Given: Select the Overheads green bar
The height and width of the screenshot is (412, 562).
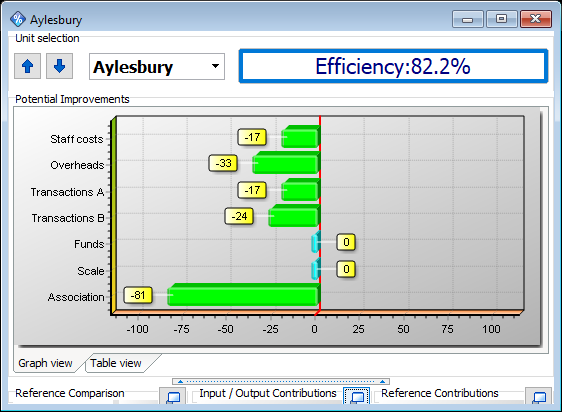Looking at the screenshot, I should 286,163.
